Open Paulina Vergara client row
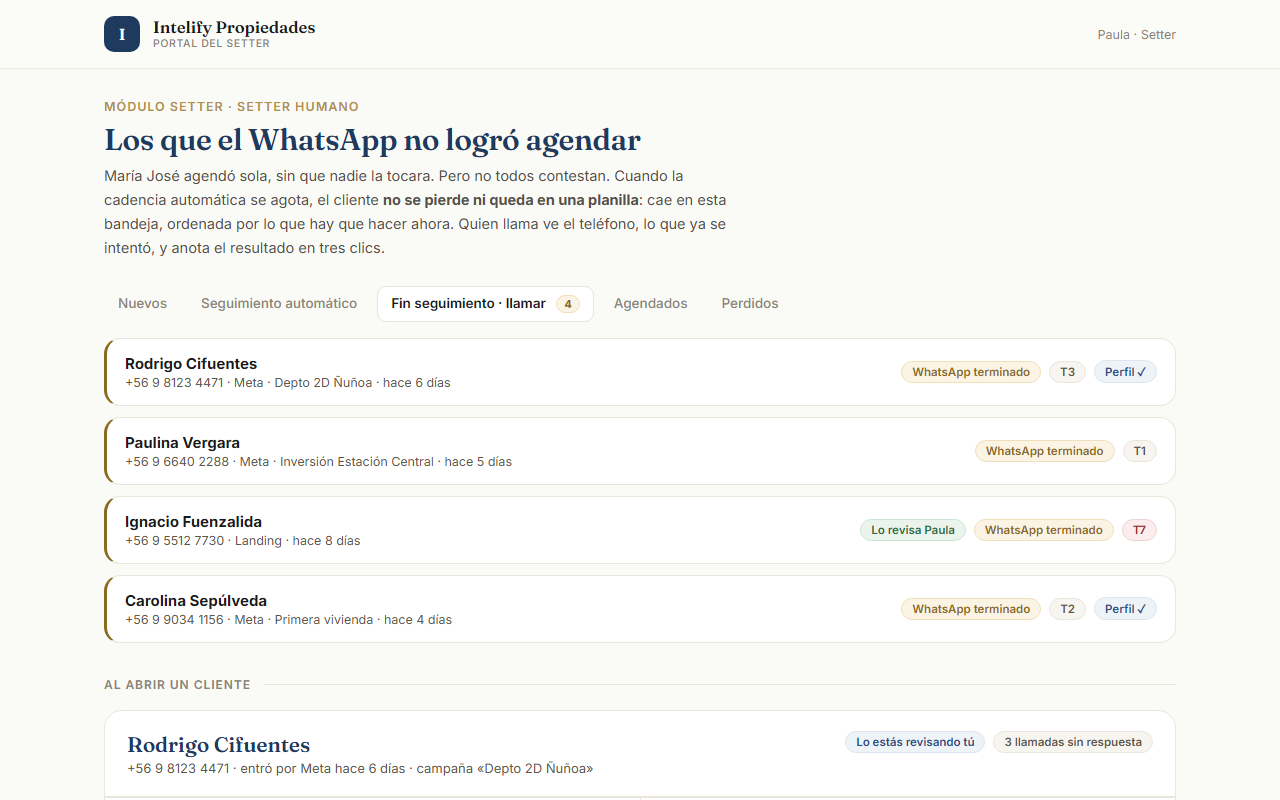Screen dimensions: 1280x800 (x=640, y=451)
